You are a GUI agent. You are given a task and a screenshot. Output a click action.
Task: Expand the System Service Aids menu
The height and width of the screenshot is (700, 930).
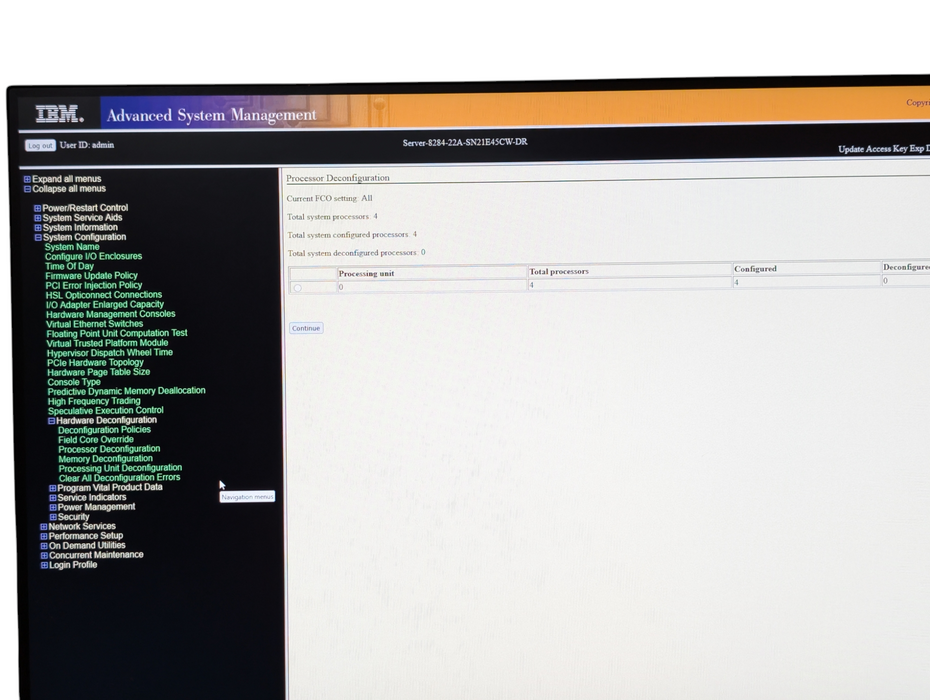[x=38, y=218]
